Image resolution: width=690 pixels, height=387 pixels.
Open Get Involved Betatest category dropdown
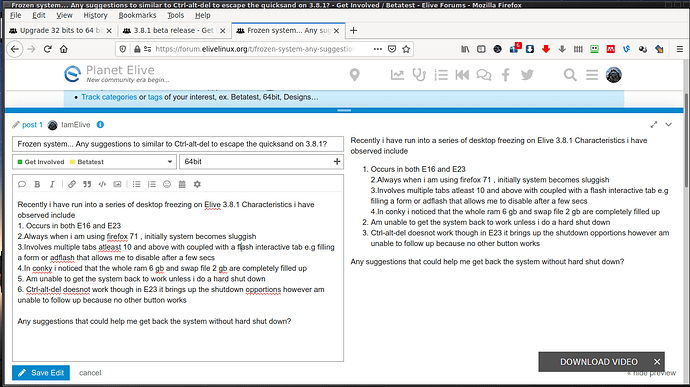point(94,162)
